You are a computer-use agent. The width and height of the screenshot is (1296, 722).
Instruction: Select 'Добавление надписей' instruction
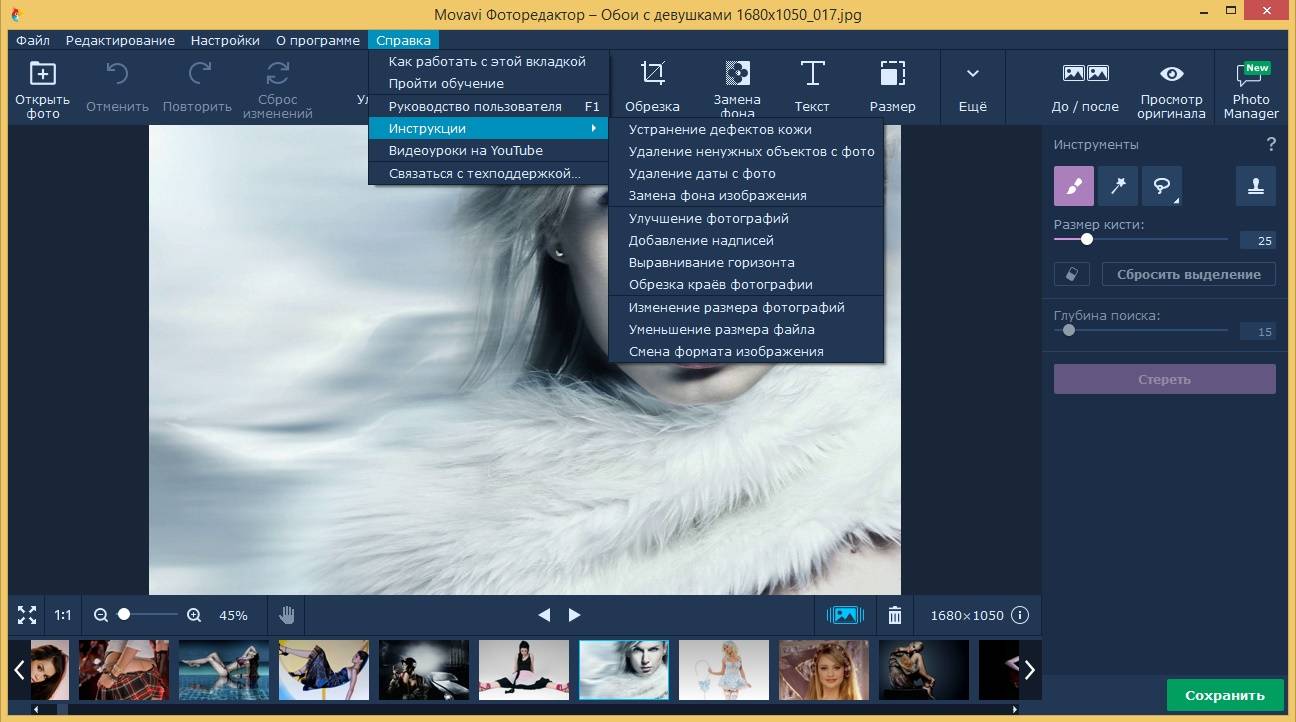(746, 240)
